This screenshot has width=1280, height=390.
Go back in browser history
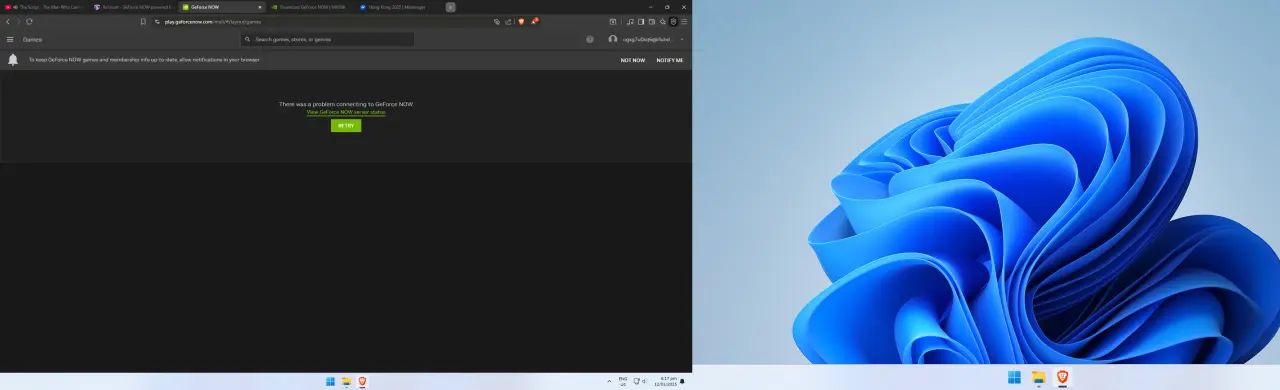tap(8, 21)
